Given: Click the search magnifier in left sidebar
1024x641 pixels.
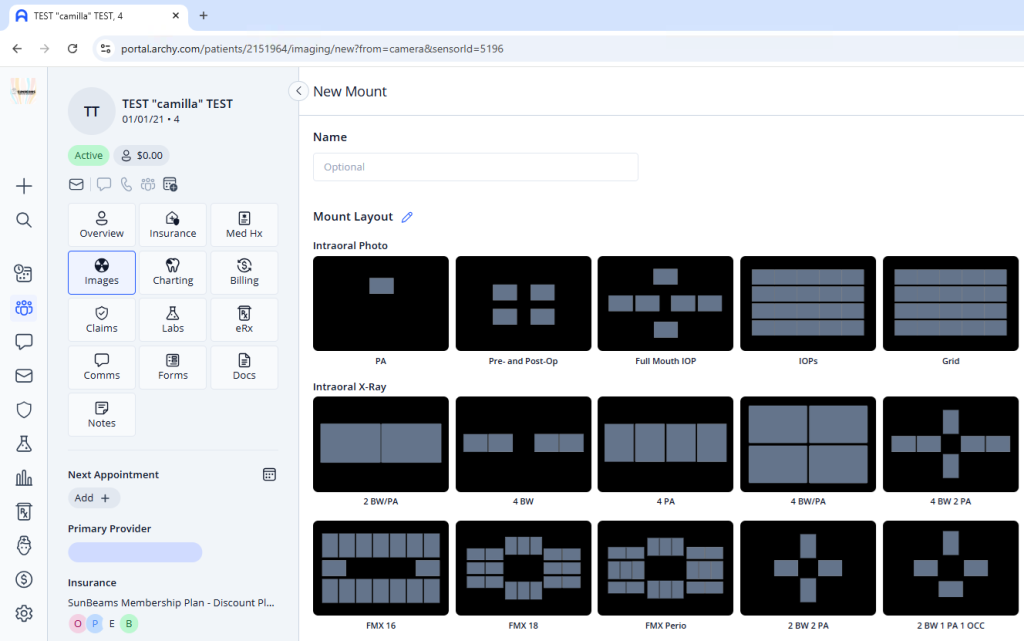Looking at the screenshot, I should pos(24,220).
